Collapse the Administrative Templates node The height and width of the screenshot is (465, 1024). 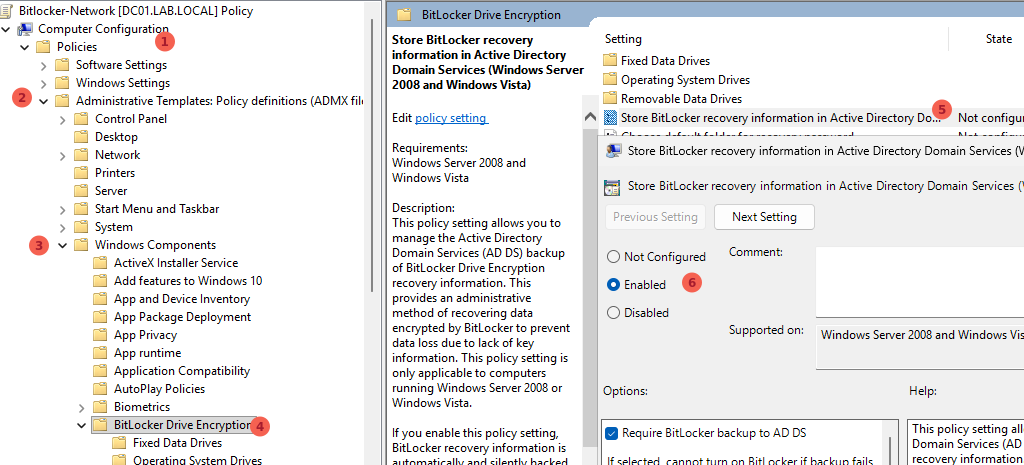[43, 101]
